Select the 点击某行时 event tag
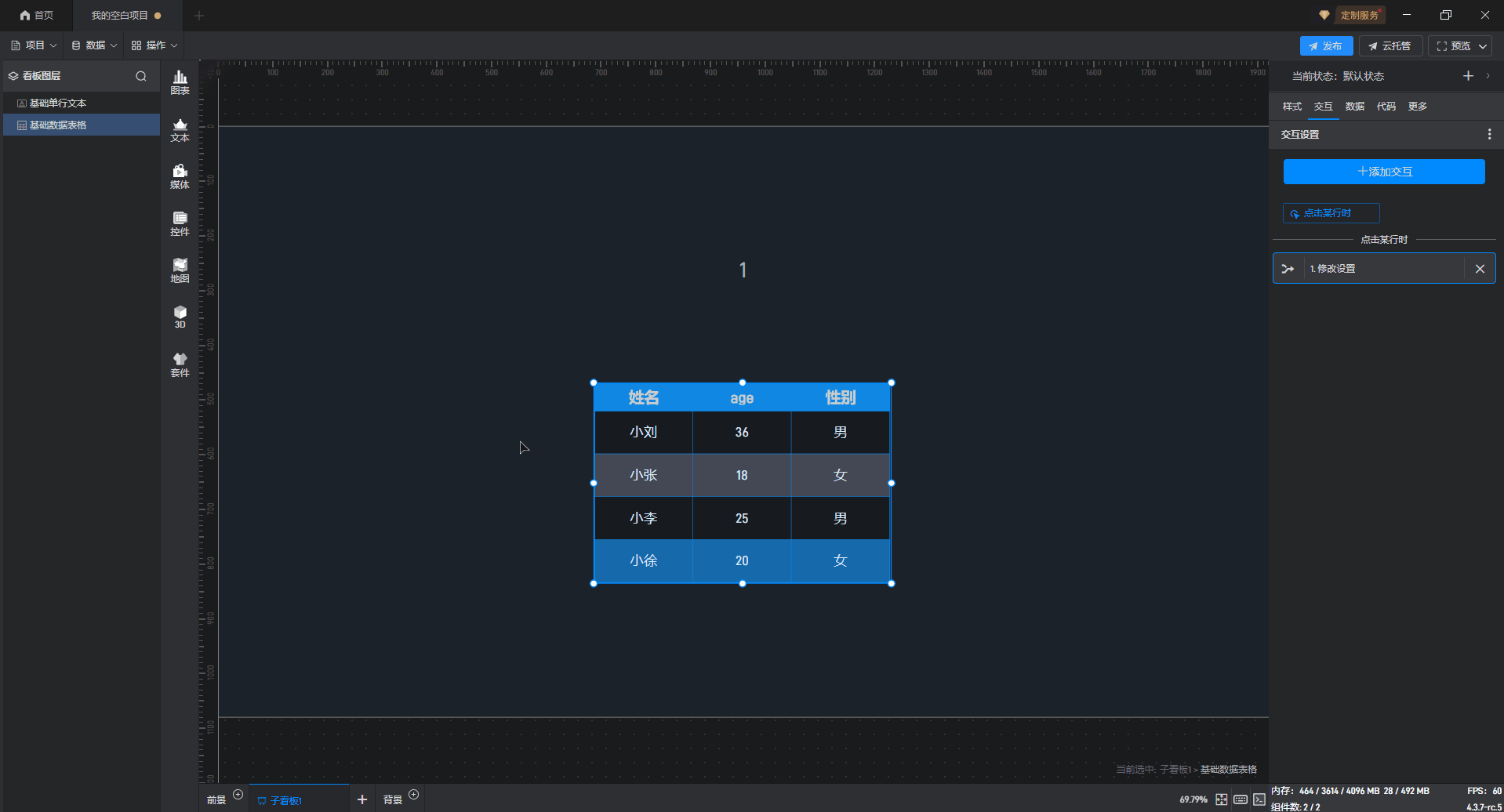The width and height of the screenshot is (1504, 812). [x=1331, y=213]
